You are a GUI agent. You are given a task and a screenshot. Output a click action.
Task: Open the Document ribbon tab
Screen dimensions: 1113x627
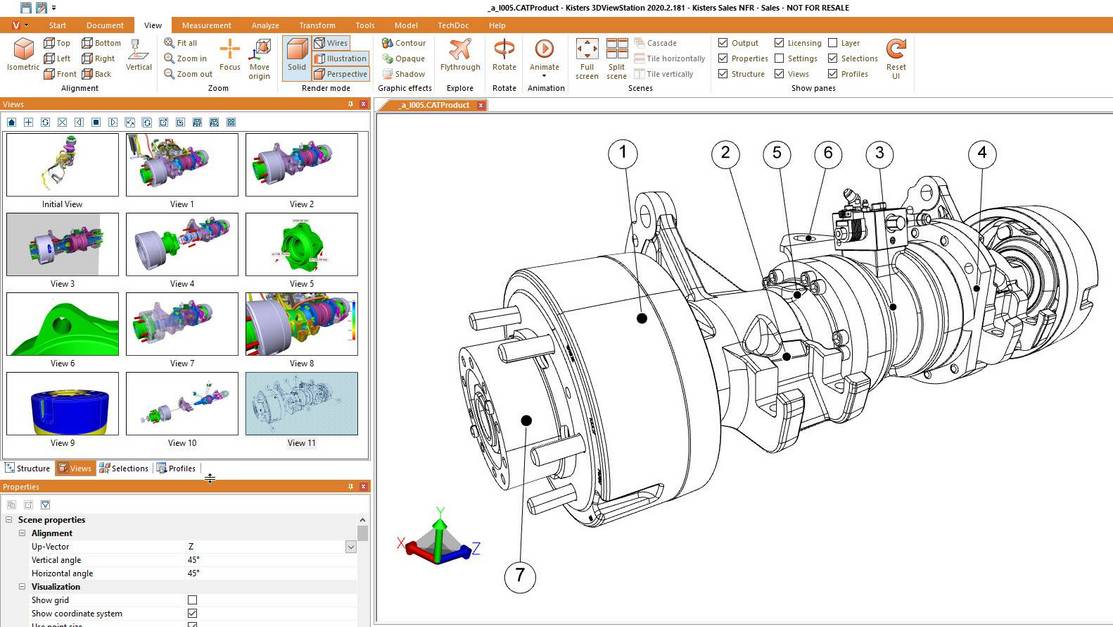(105, 25)
